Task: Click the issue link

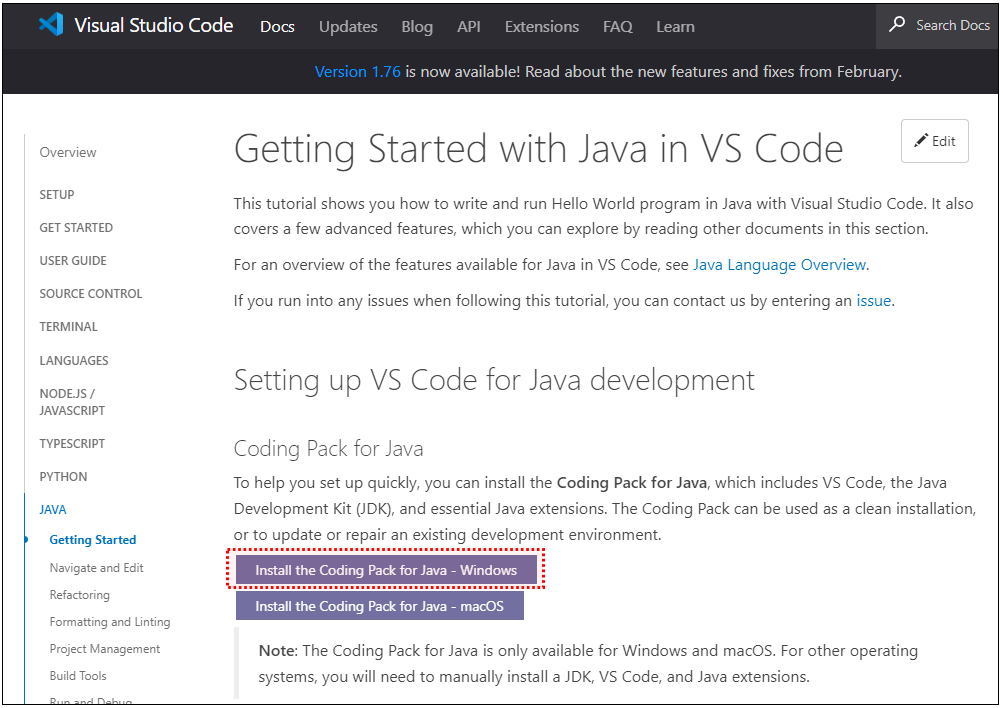Action: pyautogui.click(x=873, y=301)
